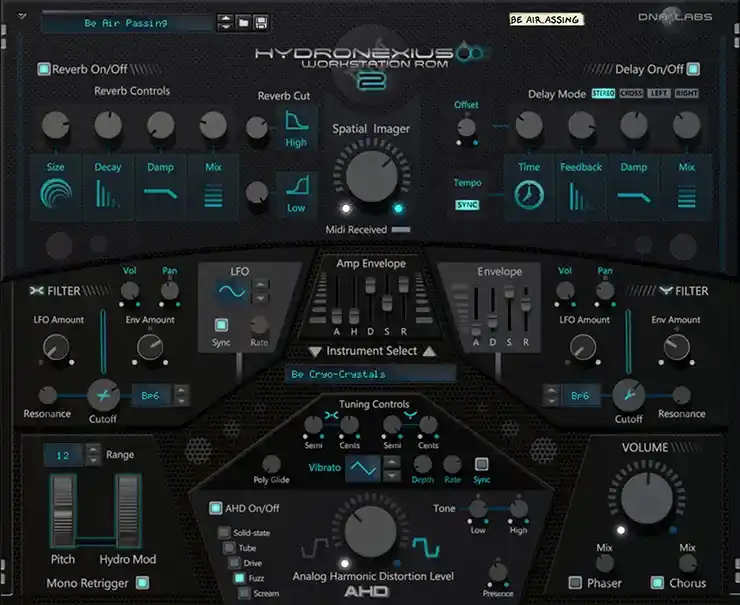This screenshot has height=605, width=740.
Task: Click the teal AHD wave icon on right
Action: pos(426,548)
